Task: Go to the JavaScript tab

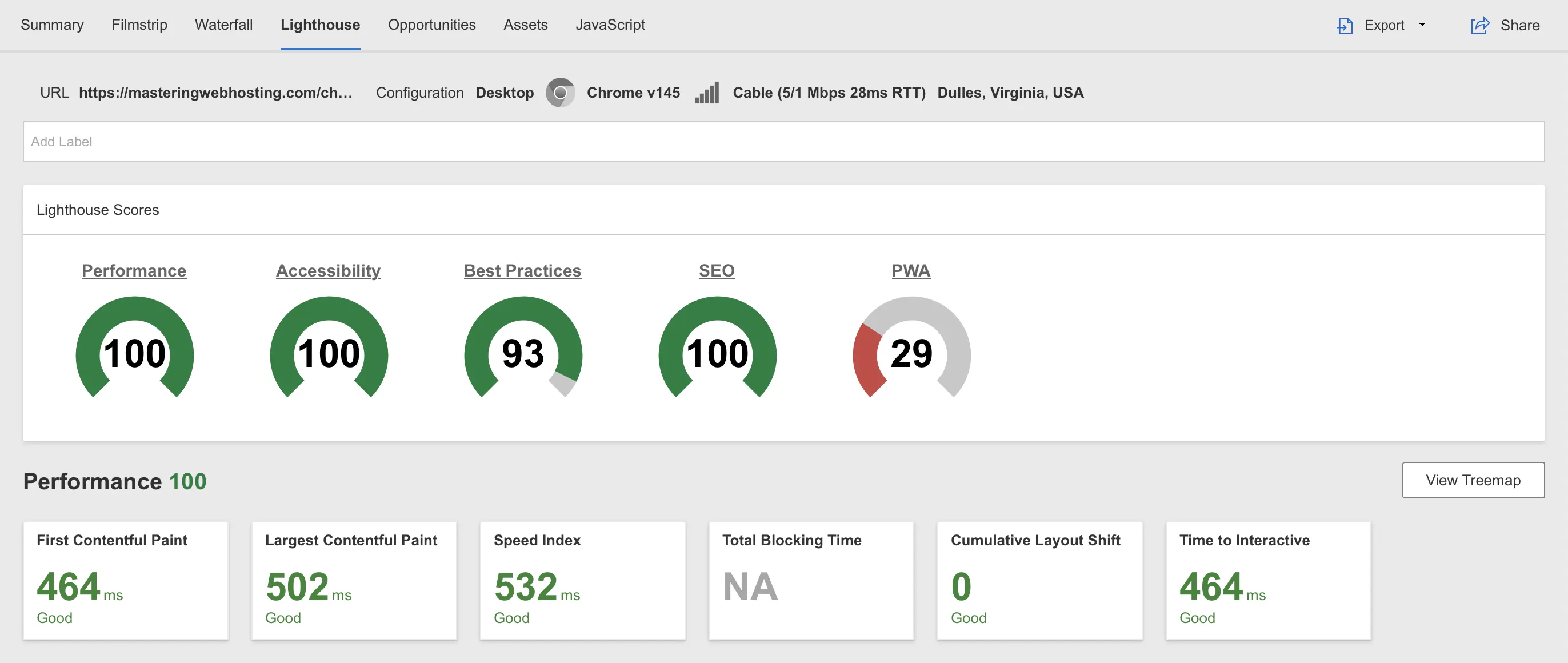Action: point(610,25)
